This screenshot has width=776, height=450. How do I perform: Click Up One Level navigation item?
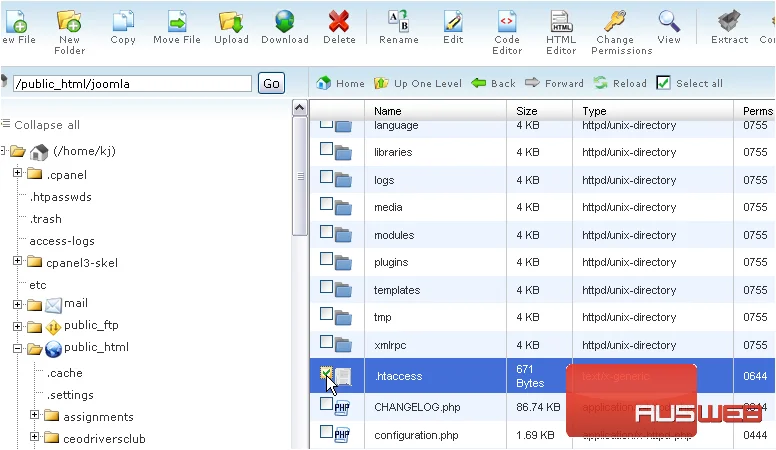(418, 83)
